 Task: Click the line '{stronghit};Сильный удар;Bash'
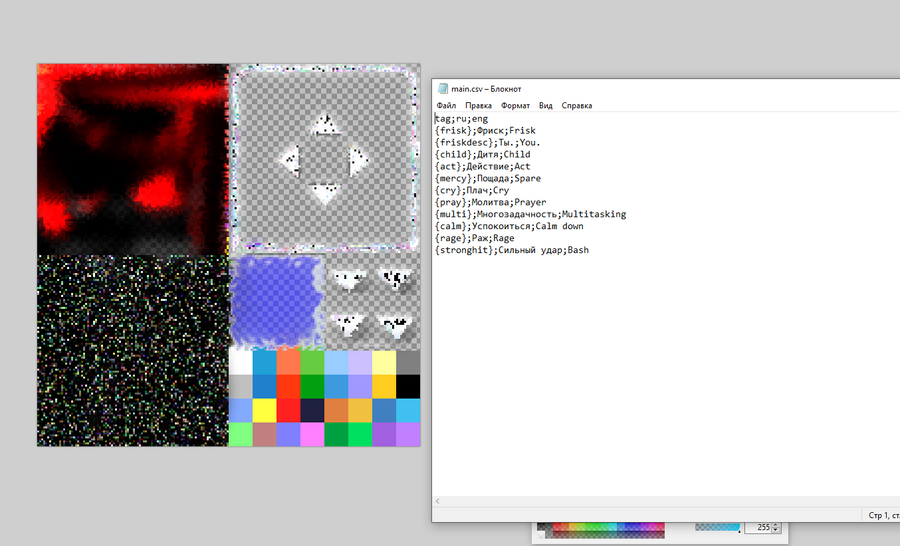pos(512,250)
